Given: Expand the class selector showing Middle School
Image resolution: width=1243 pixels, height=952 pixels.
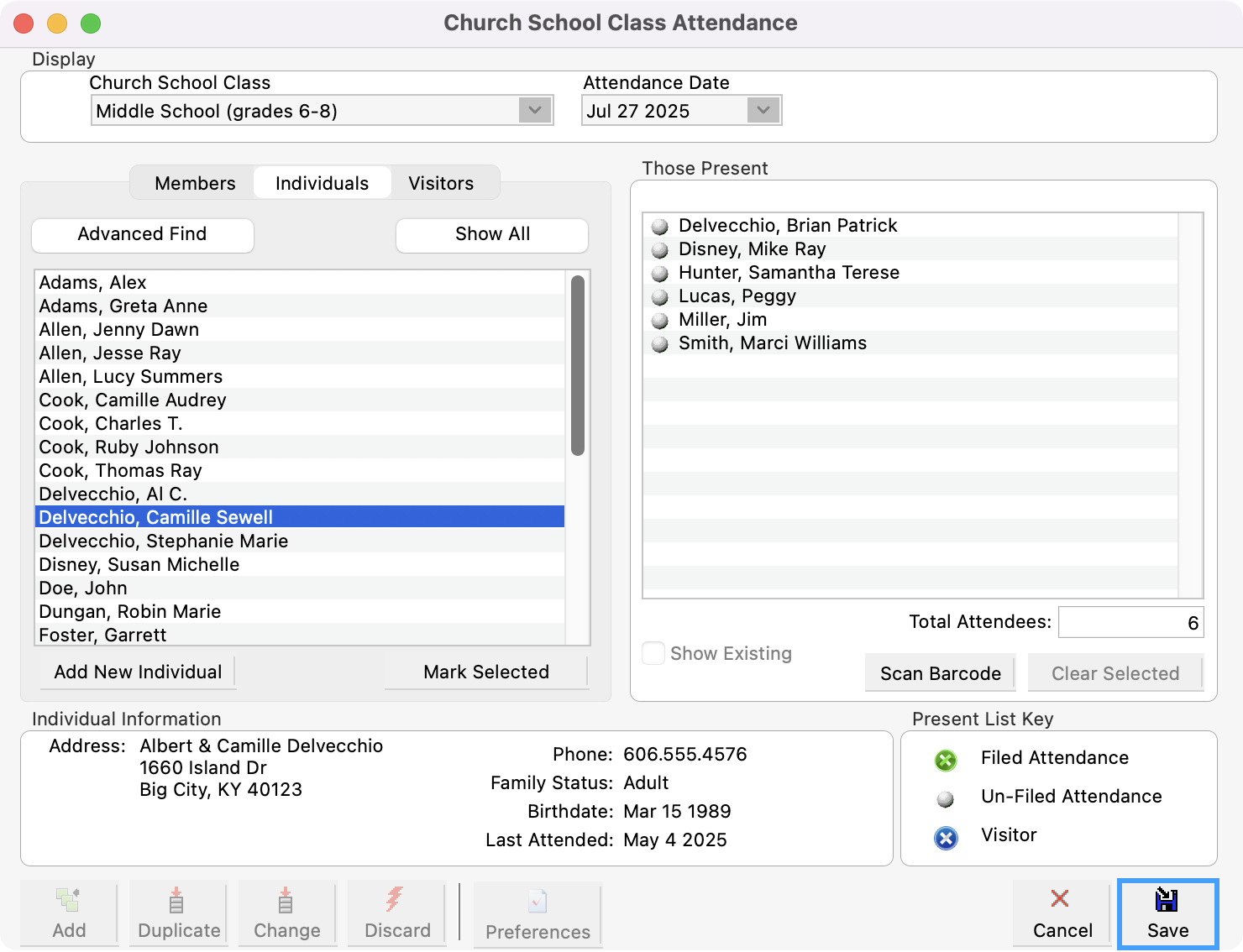Looking at the screenshot, I should [536, 110].
